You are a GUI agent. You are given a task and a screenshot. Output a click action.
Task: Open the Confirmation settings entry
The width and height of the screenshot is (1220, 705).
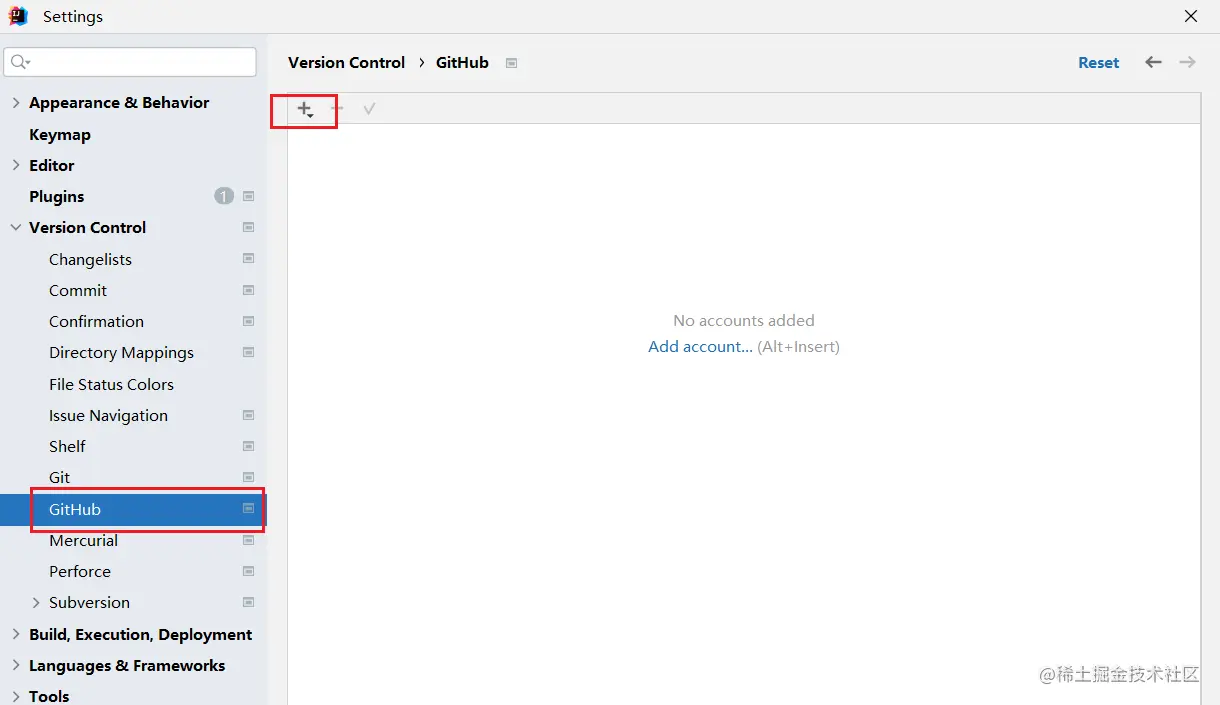pyautogui.click(x=96, y=321)
